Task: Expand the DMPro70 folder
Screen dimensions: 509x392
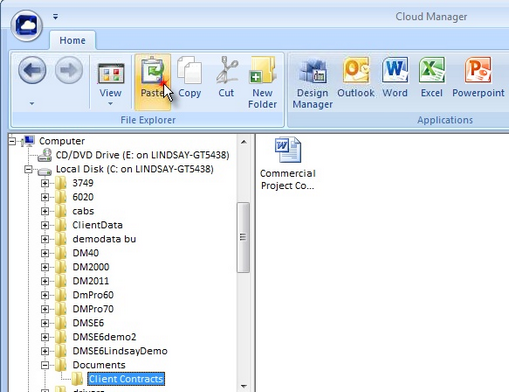Action: tap(45, 309)
